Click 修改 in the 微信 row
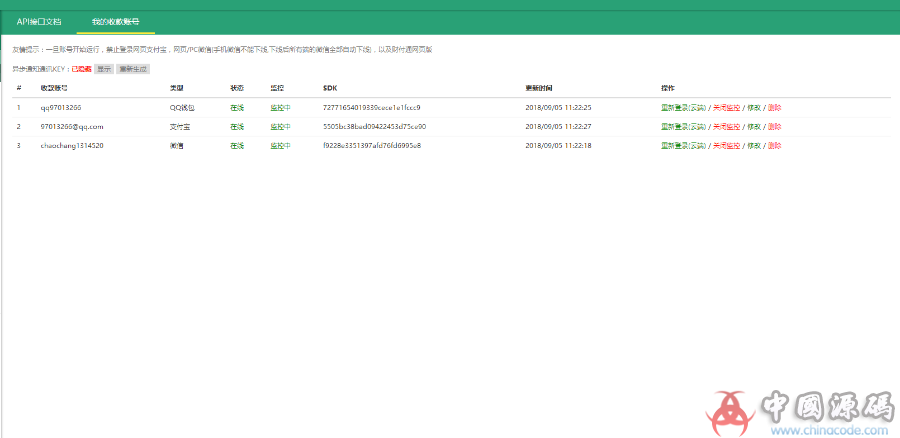This screenshot has width=900, height=438. click(x=754, y=146)
